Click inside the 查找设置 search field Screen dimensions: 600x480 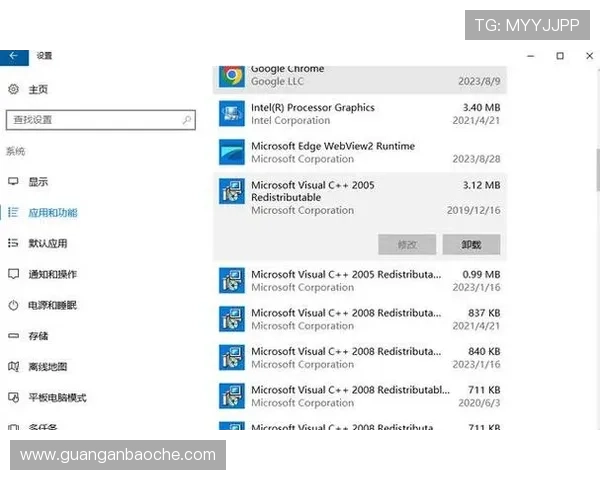pyautogui.click(x=95, y=120)
